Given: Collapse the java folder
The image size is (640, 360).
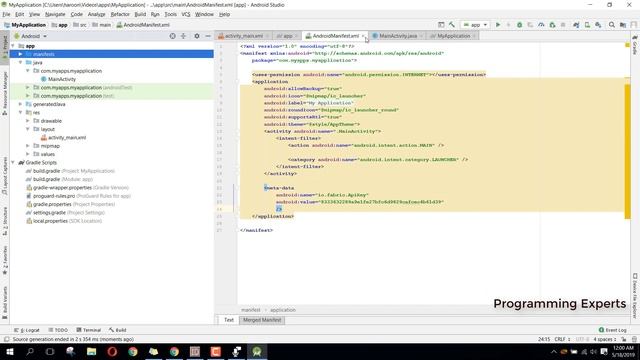Looking at the screenshot, I should pos(20,62).
